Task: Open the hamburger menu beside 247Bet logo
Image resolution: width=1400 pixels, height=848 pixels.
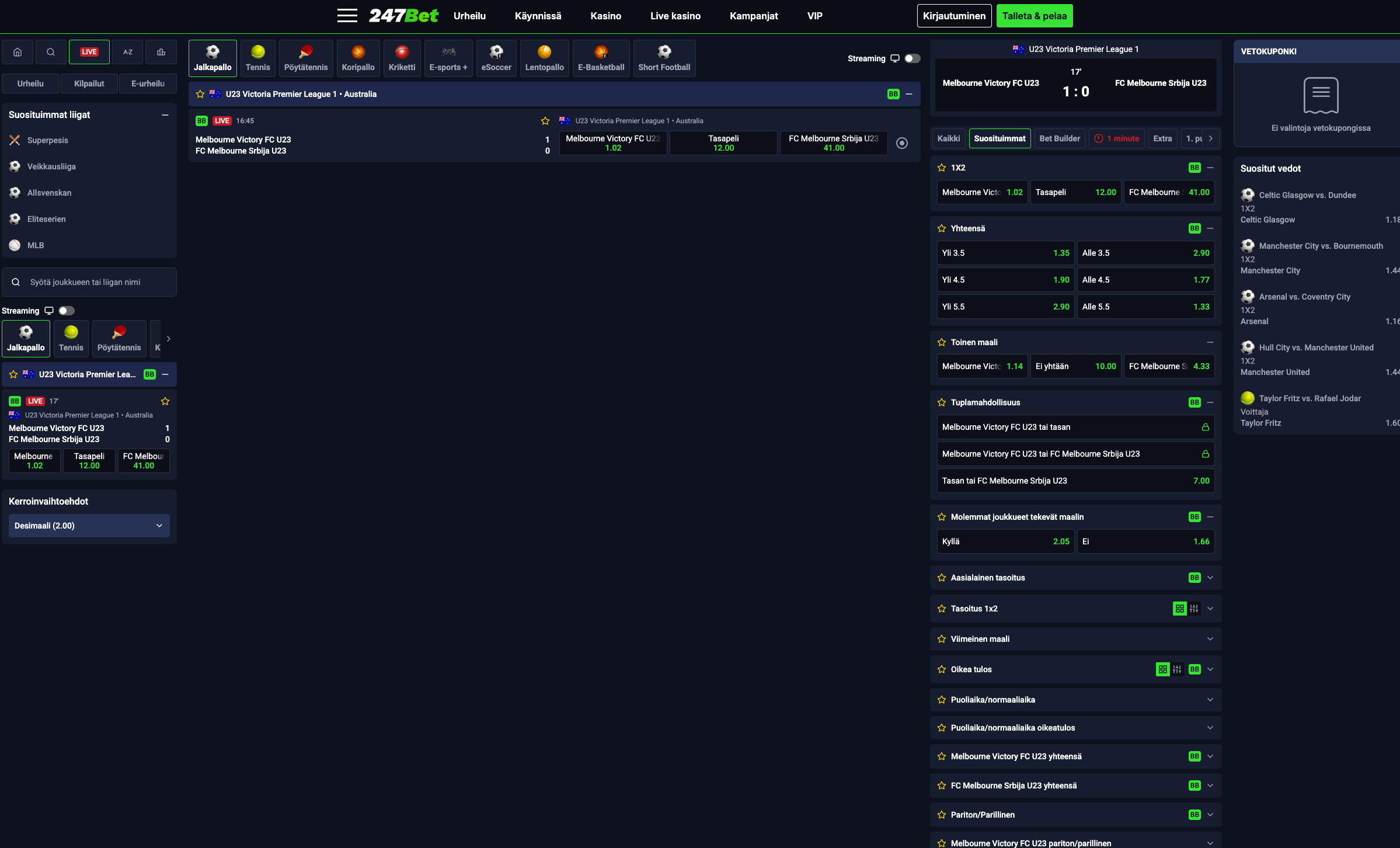Action: click(347, 16)
